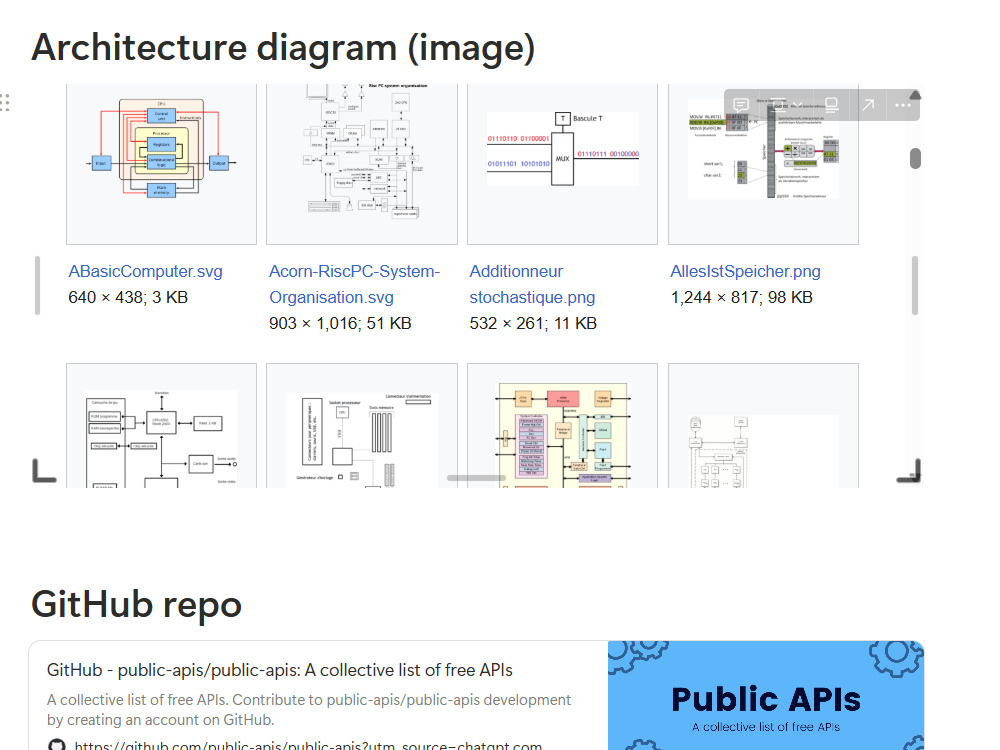Click the embed vertical scrollbar thumb
The width and height of the screenshot is (1000, 750).
point(915,158)
